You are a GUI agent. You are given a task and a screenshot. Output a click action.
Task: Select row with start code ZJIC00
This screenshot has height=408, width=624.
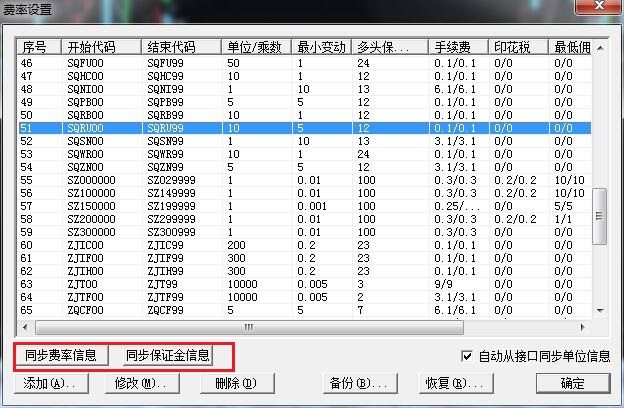coord(304,245)
